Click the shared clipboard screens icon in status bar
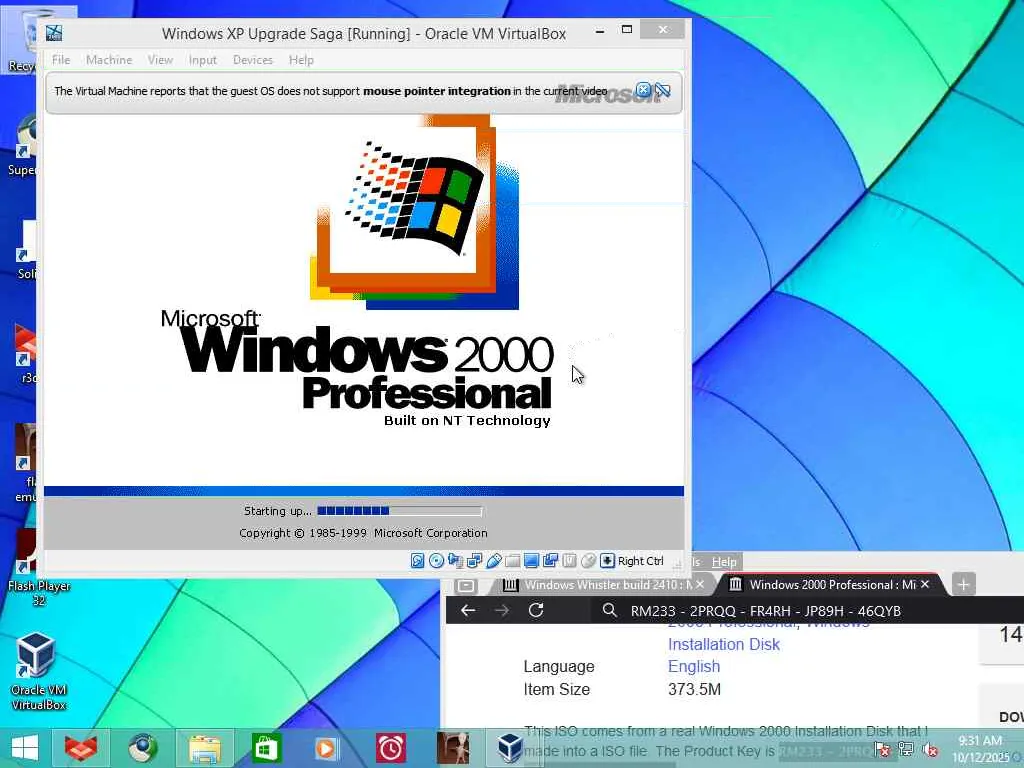 [x=551, y=560]
